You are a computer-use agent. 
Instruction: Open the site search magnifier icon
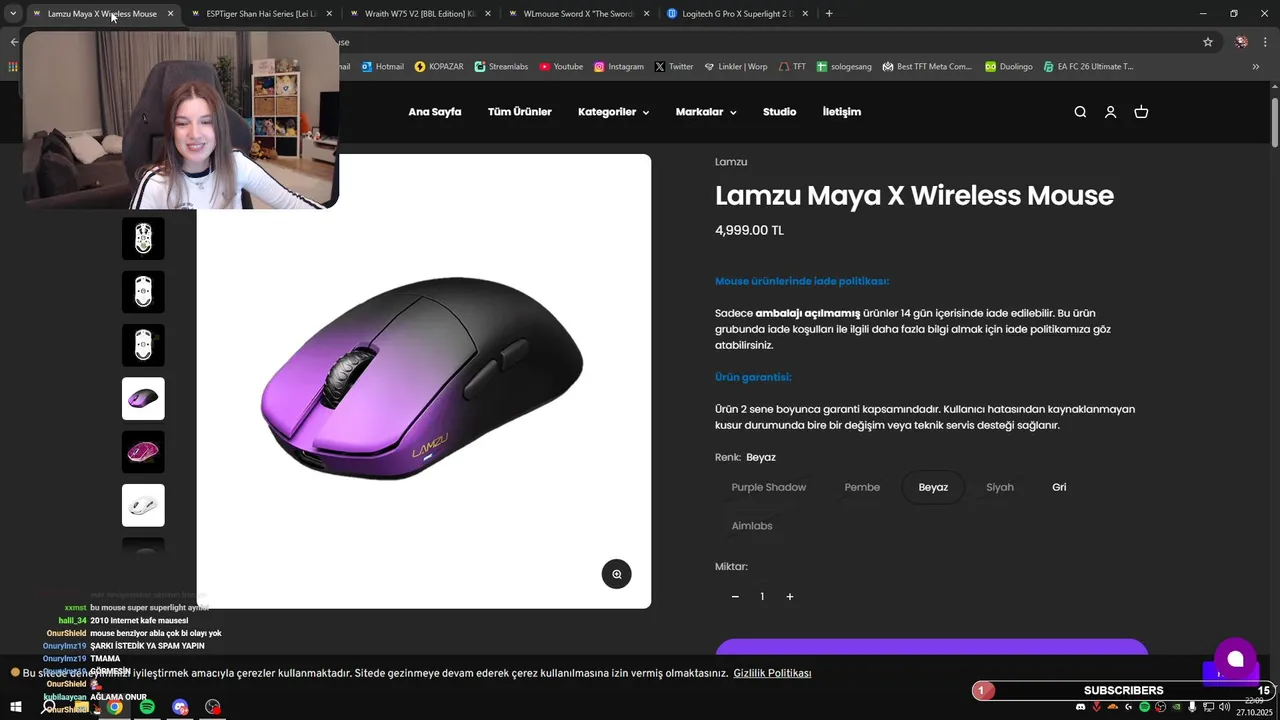click(x=1080, y=112)
